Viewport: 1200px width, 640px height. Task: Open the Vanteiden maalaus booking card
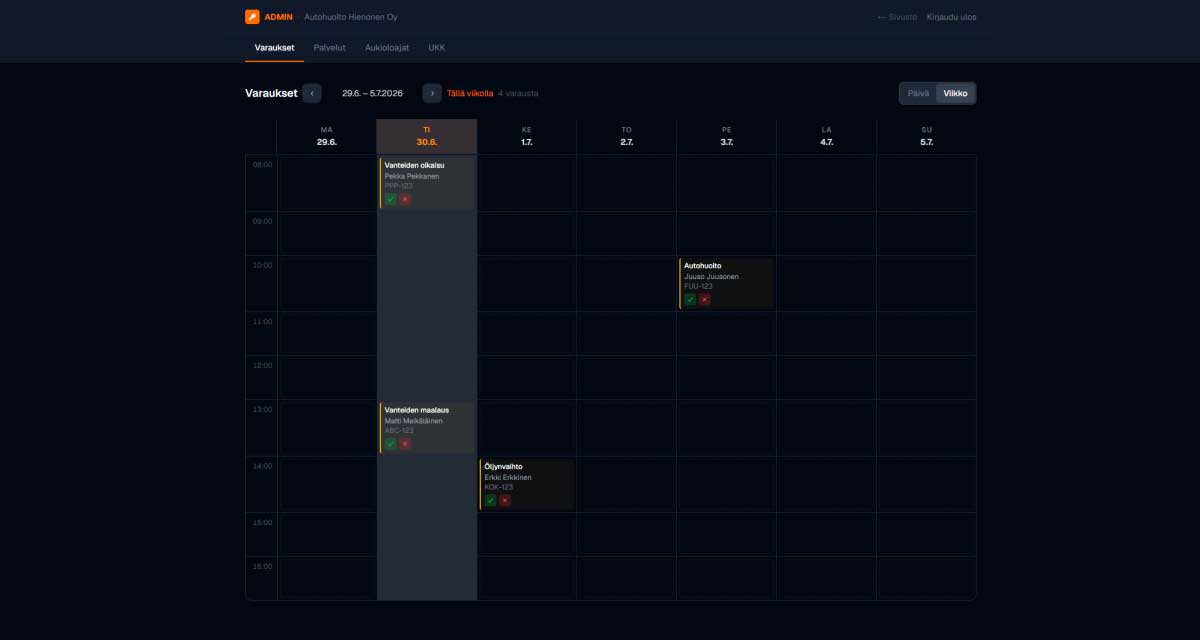(427, 427)
